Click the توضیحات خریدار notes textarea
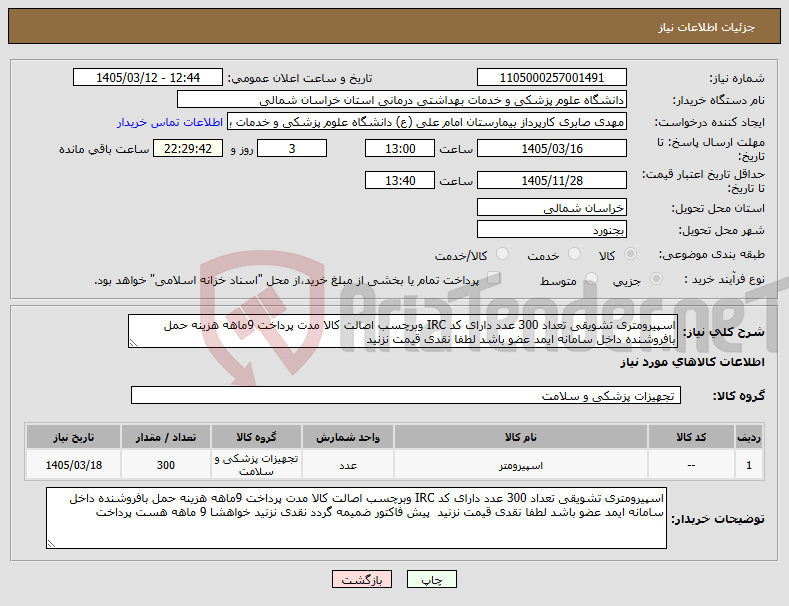The height and width of the screenshot is (606, 789). (x=356, y=518)
